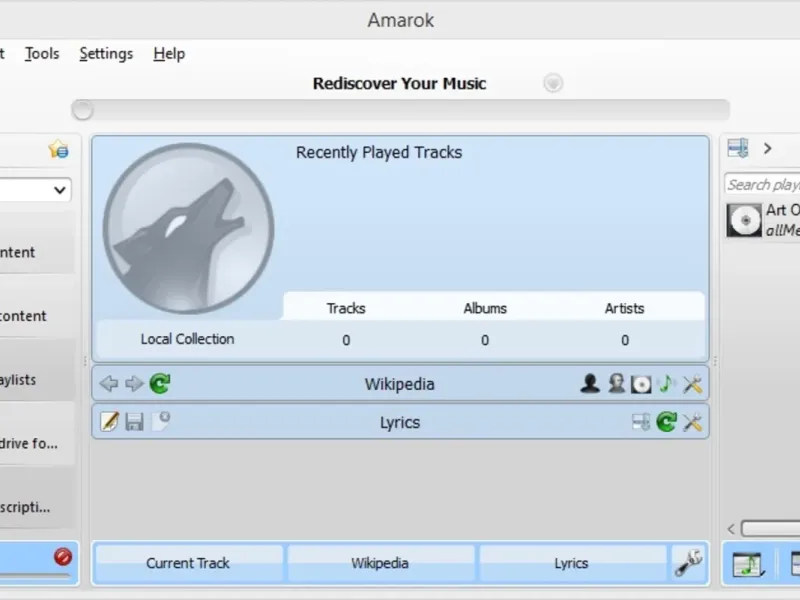Screen dimensions: 800x600
Task: Select the sidebar item ending in 'ntent'
Action: pos(37,242)
